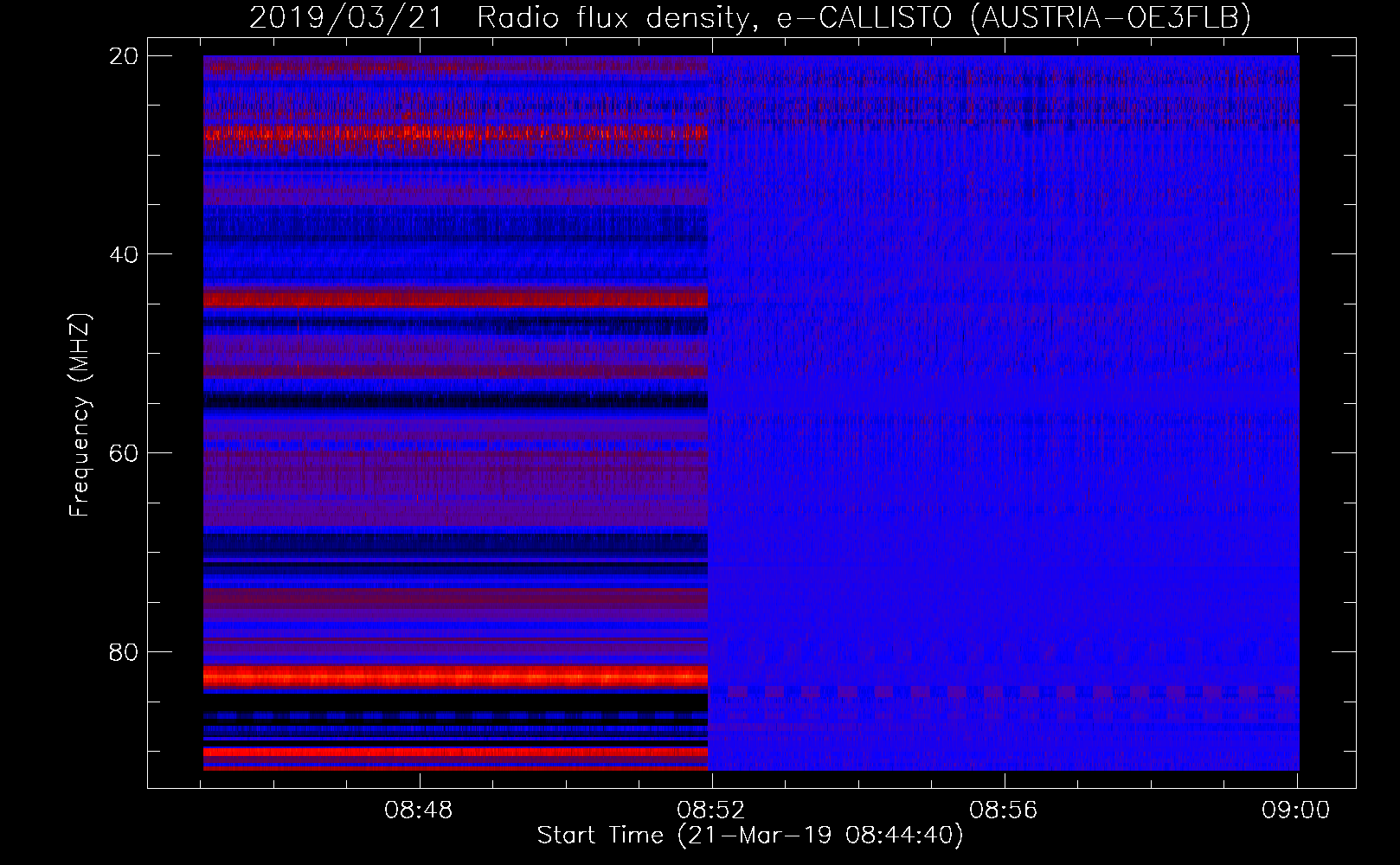Screen dimensions: 1400x865
Task: Click the frequency tick label '60'
Action: click(x=124, y=453)
